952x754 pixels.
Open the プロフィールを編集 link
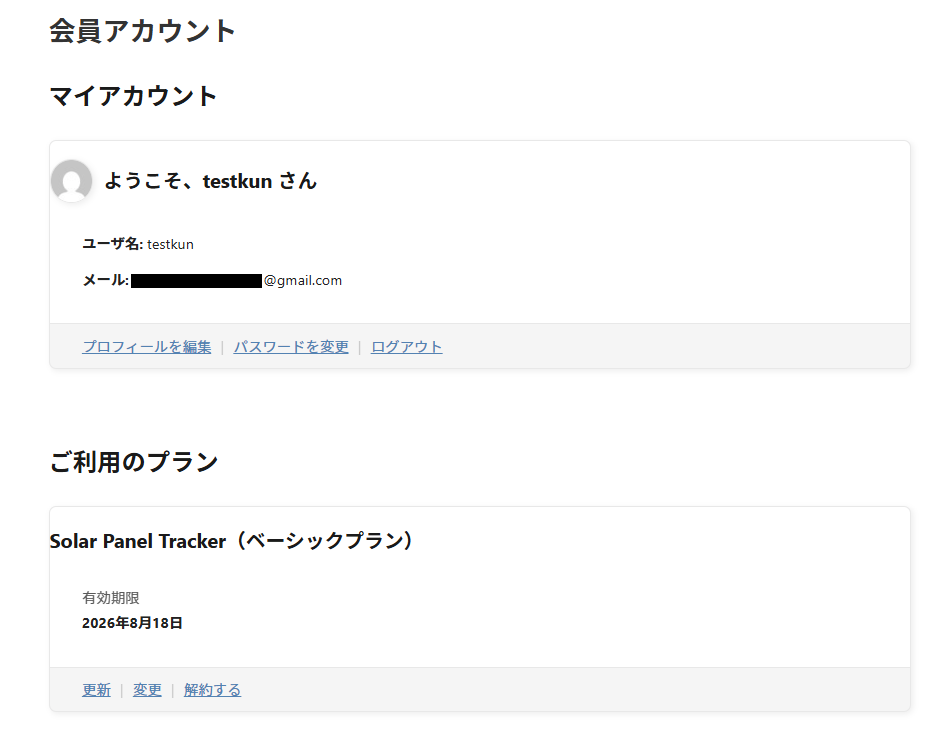point(147,347)
